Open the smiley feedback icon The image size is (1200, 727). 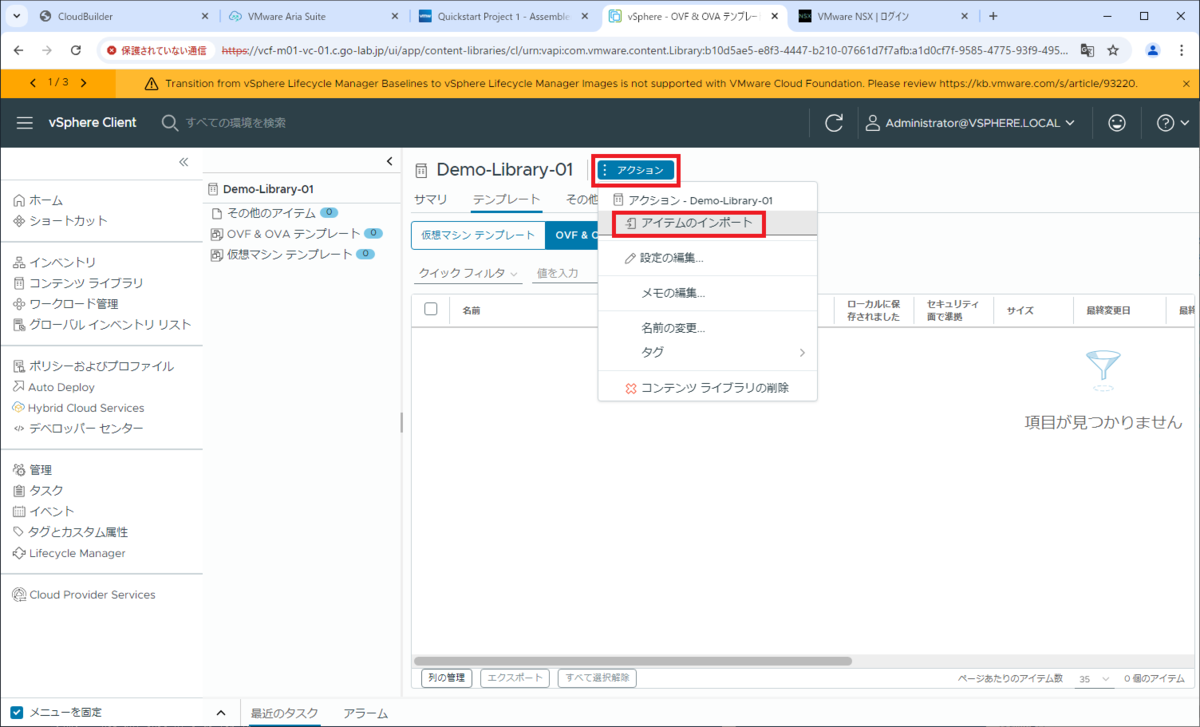(x=1117, y=123)
